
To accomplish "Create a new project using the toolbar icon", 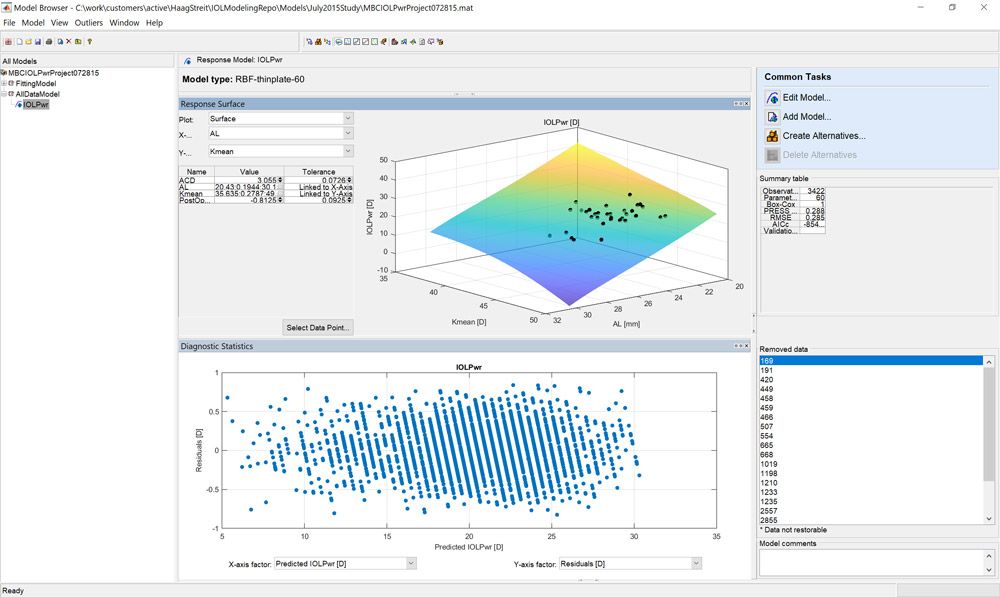I will click(20, 42).
